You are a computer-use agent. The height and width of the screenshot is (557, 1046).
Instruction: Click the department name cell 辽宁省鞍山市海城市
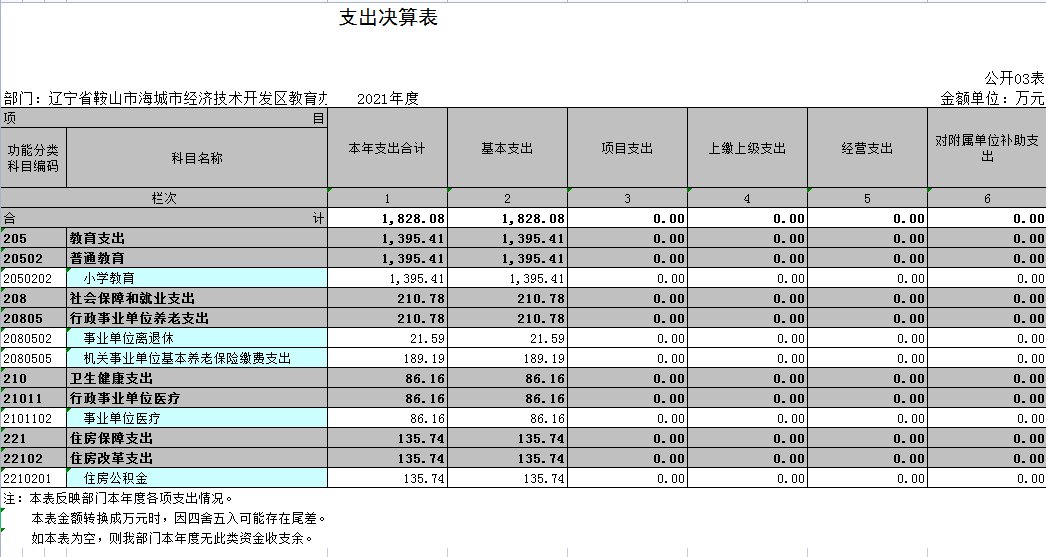click(165, 98)
